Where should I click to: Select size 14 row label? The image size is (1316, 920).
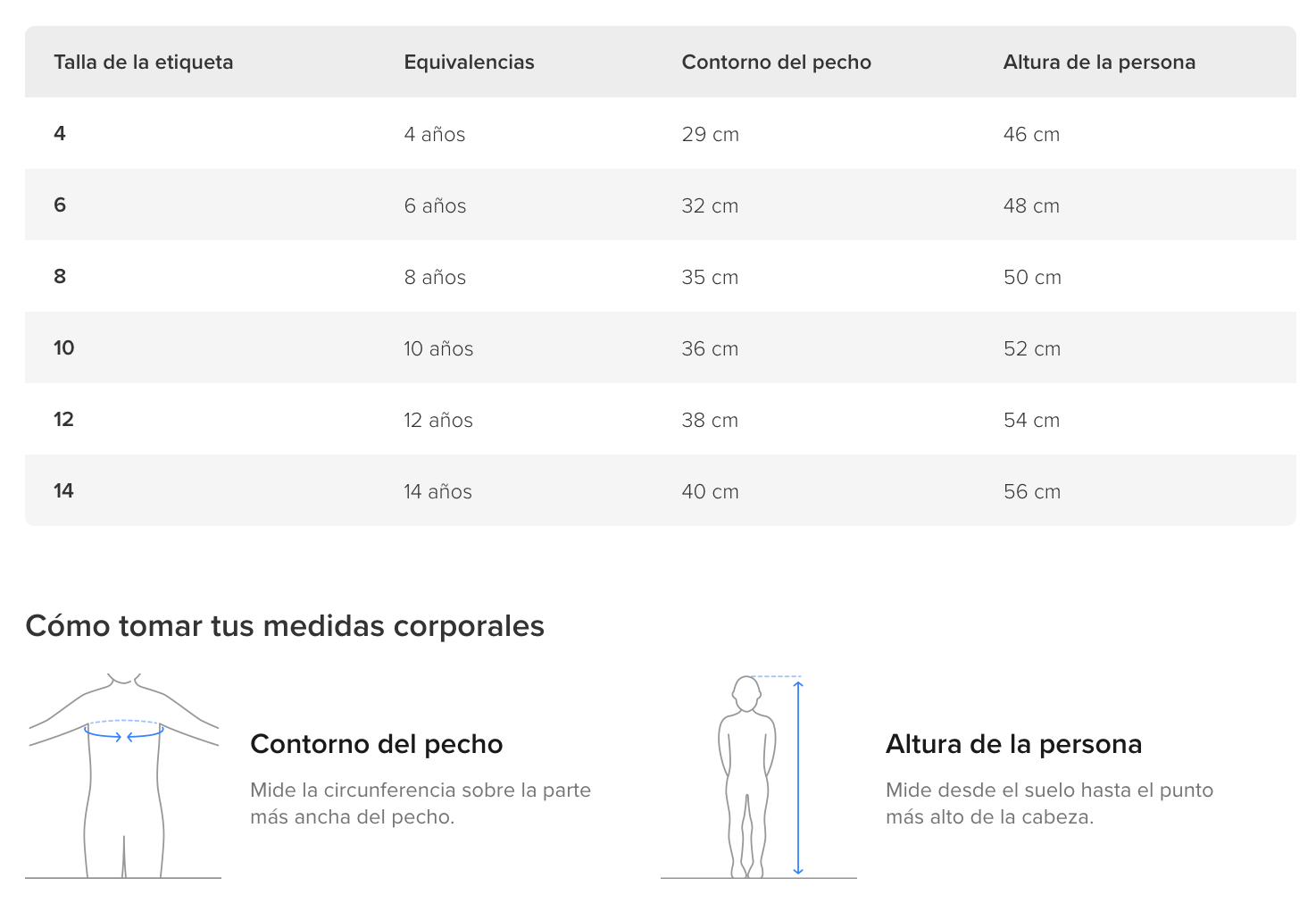pyautogui.click(x=64, y=491)
